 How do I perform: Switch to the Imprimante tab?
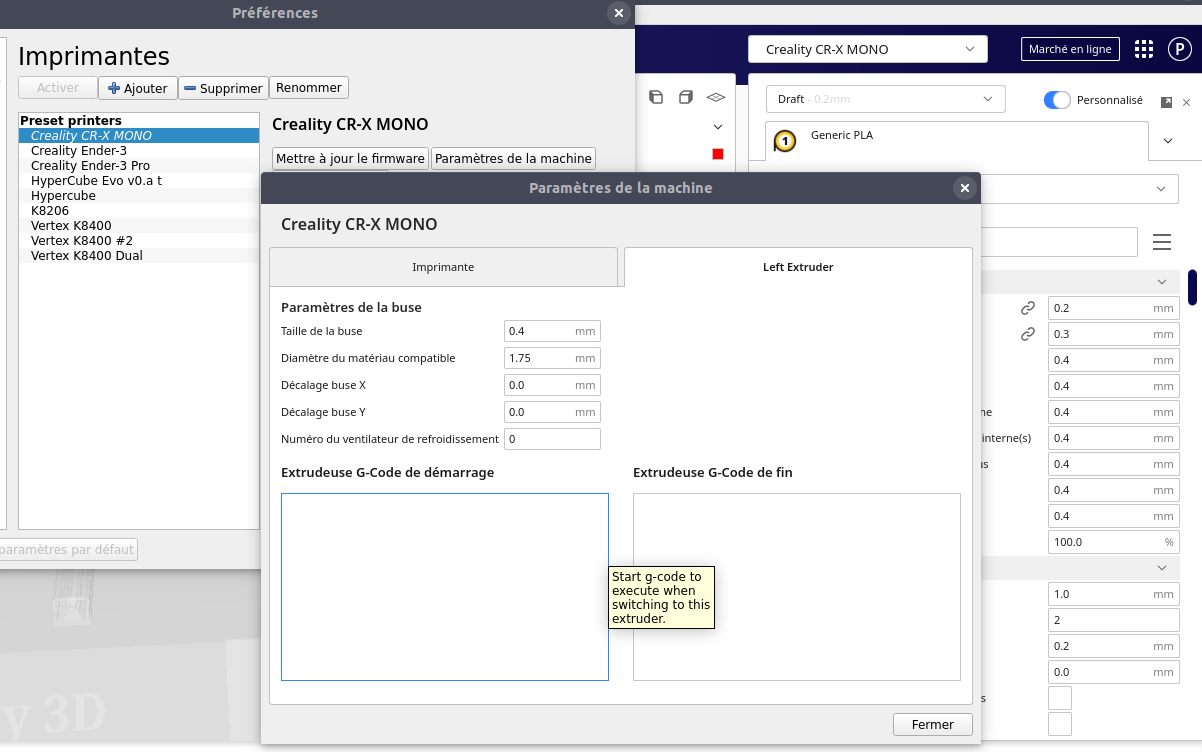point(443,267)
